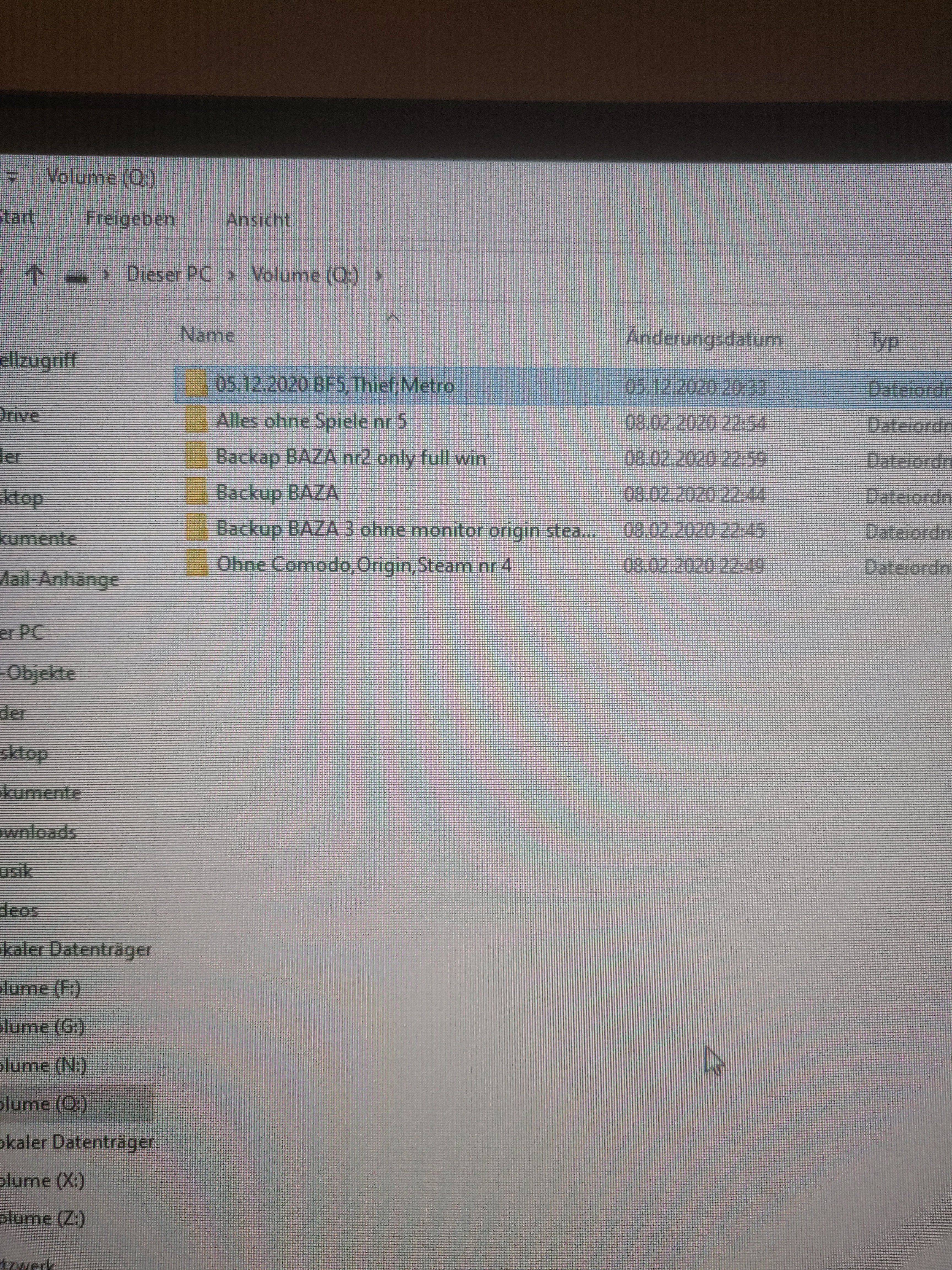Click the Alles ohne Spiele nr 5 folder icon
Image resolution: width=952 pixels, height=1270 pixels.
click(x=196, y=420)
